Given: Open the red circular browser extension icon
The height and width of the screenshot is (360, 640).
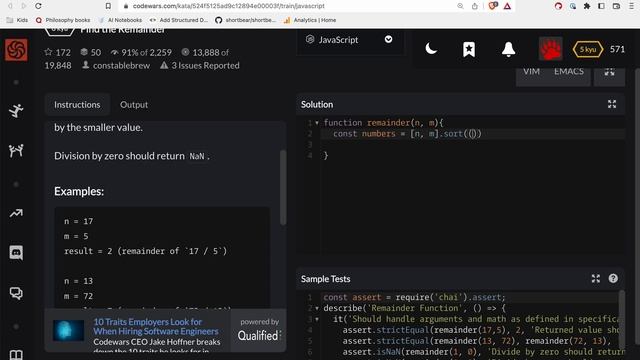Looking at the screenshot, I should (x=558, y=6).
